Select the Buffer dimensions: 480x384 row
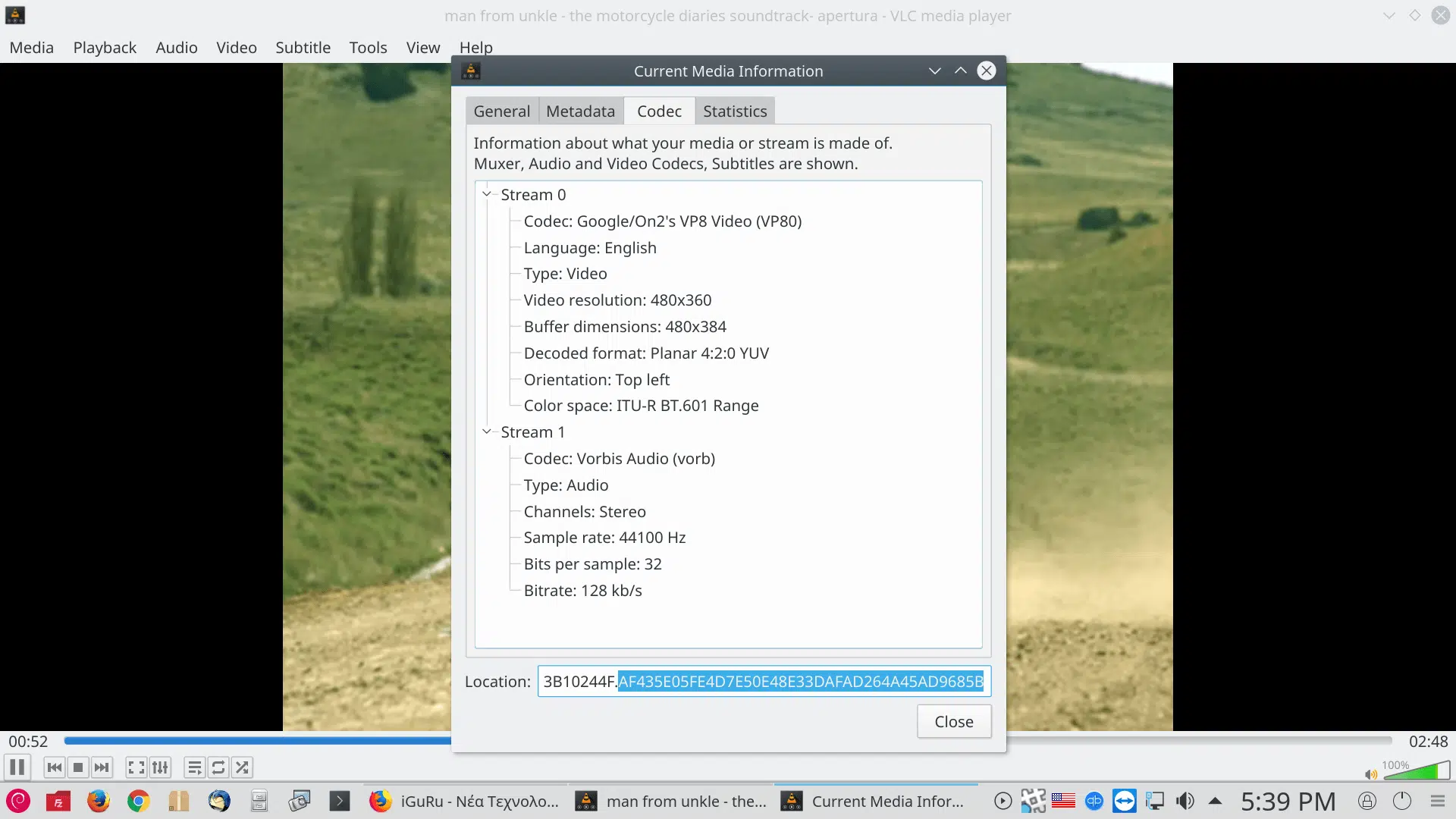The image size is (1456, 819). [x=625, y=327]
